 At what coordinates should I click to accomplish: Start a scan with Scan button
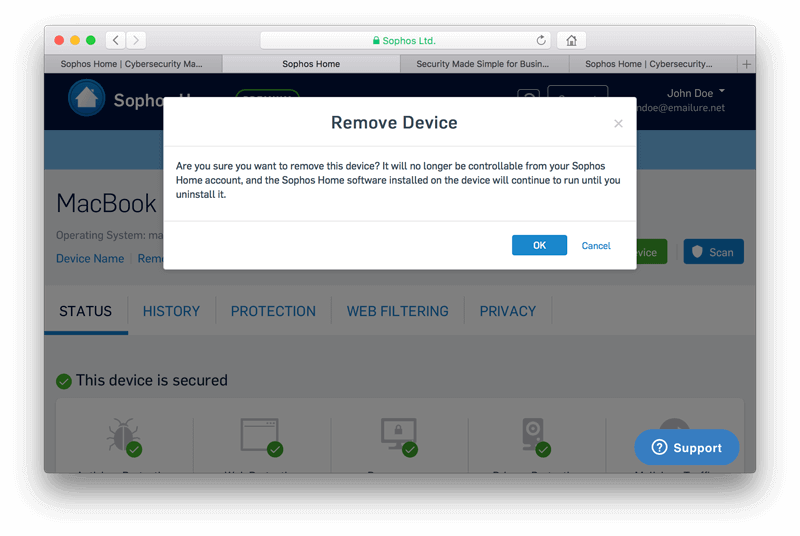click(x=713, y=252)
